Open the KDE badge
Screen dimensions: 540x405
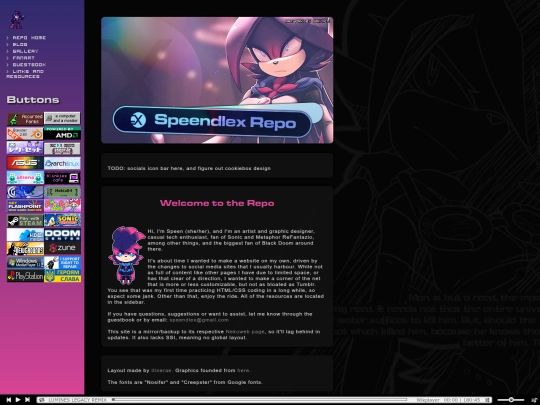[25, 235]
